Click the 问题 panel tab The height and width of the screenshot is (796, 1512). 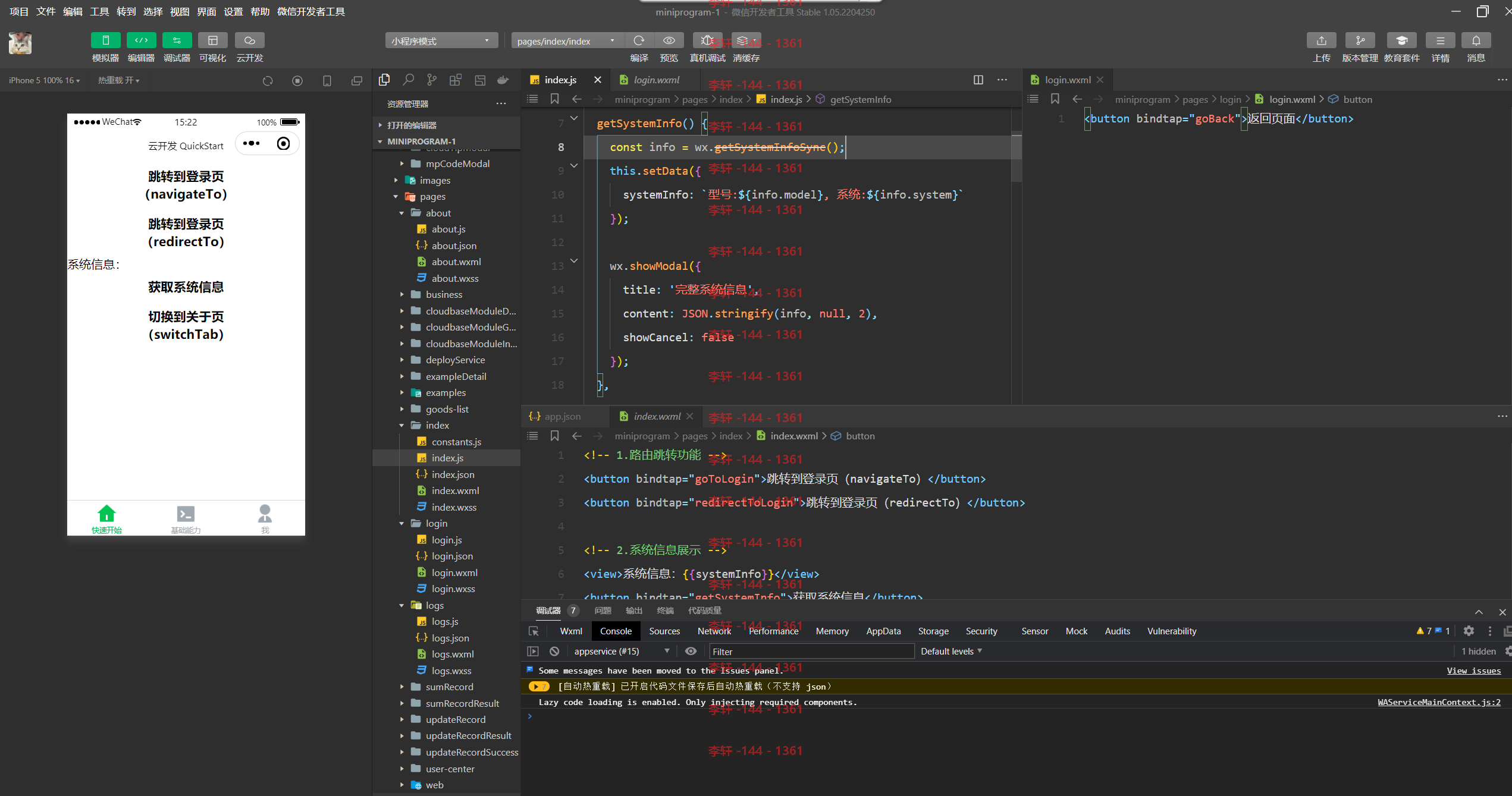point(603,611)
